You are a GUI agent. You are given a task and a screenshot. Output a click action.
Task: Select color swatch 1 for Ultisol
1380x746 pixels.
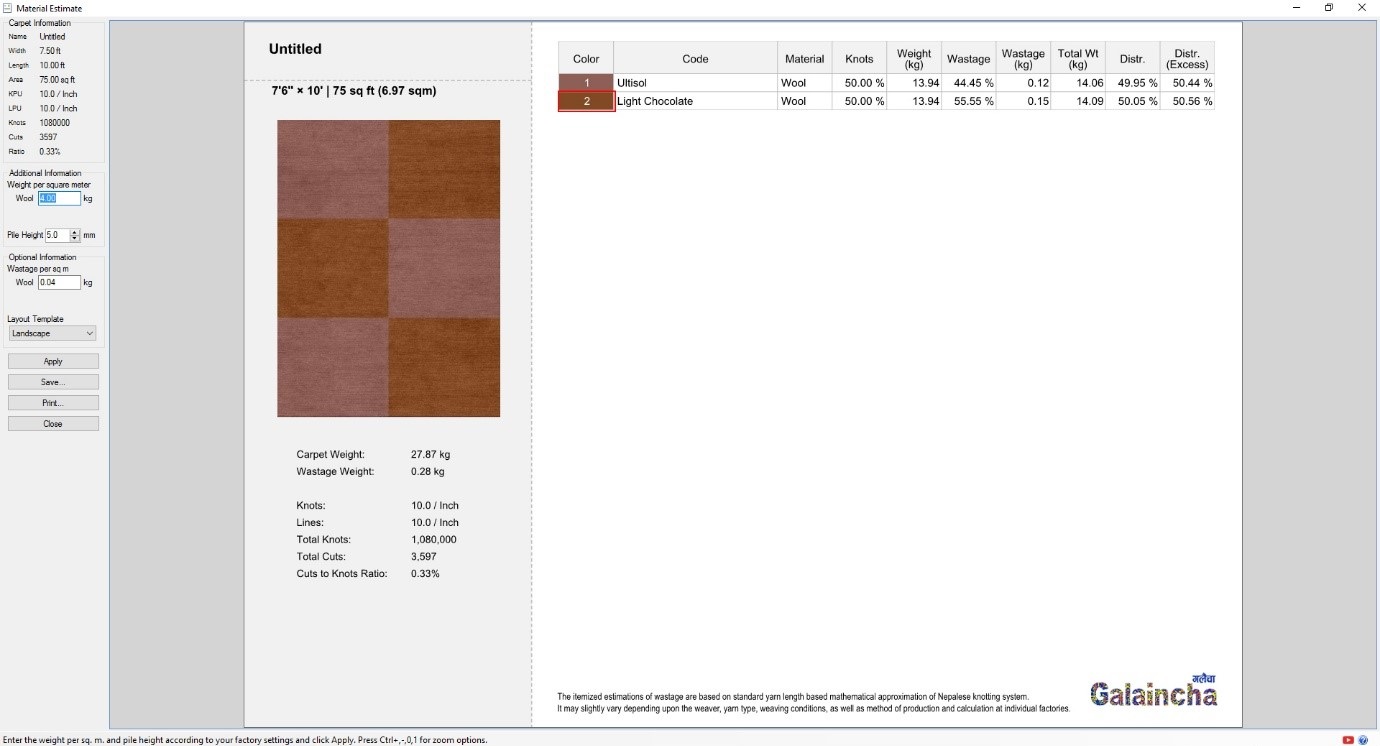click(x=586, y=83)
